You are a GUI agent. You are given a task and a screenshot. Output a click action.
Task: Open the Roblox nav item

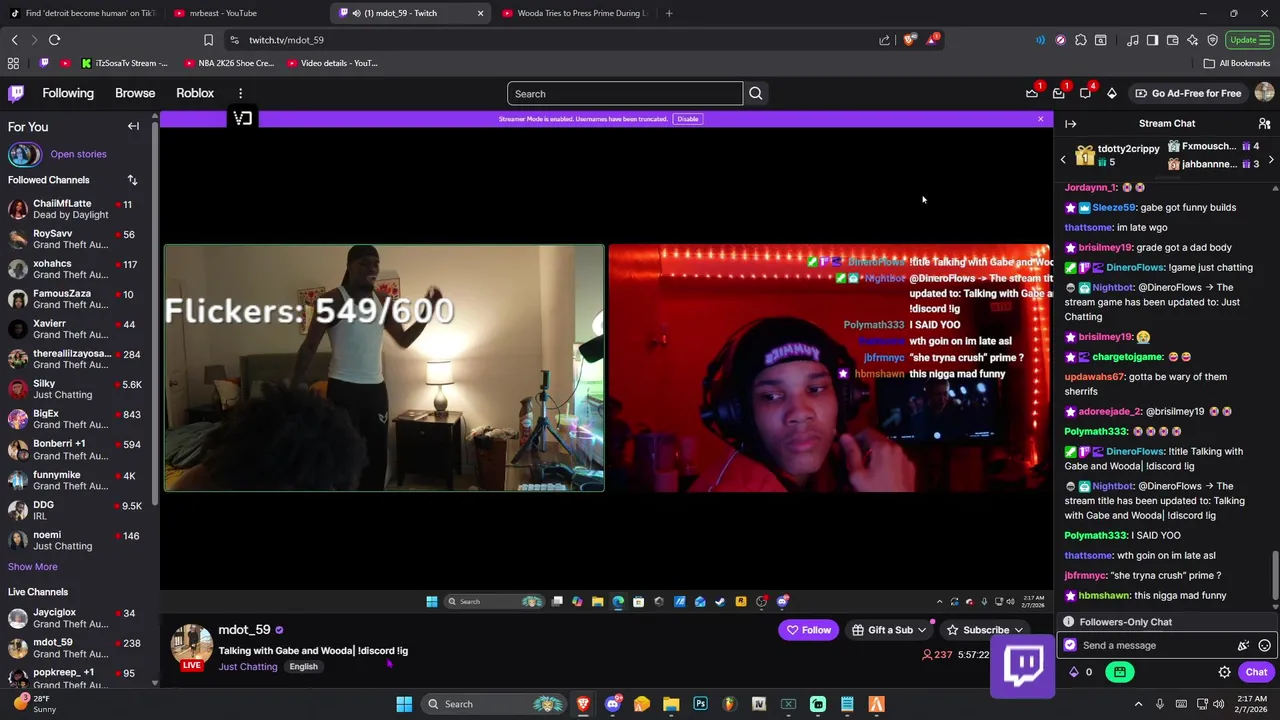[x=195, y=93]
